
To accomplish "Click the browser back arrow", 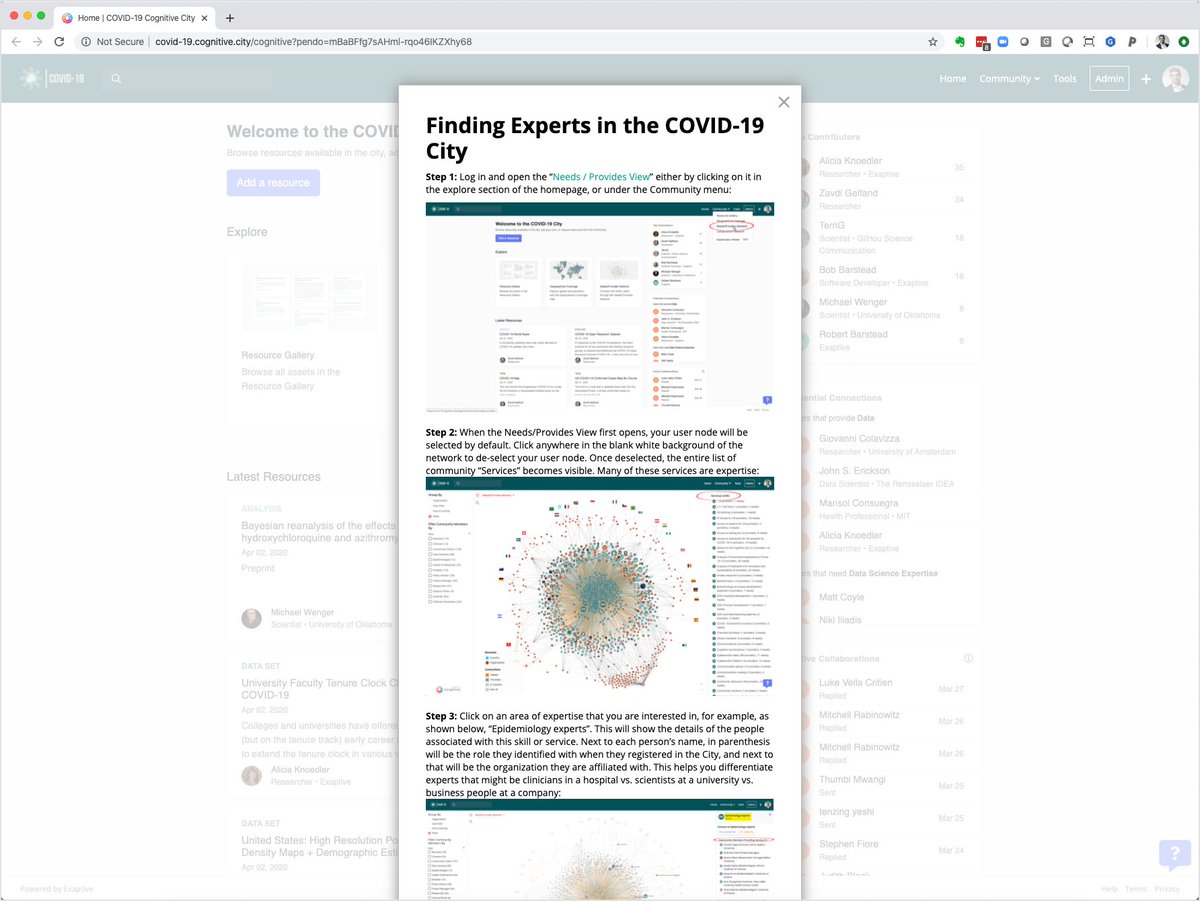I will (x=15, y=42).
